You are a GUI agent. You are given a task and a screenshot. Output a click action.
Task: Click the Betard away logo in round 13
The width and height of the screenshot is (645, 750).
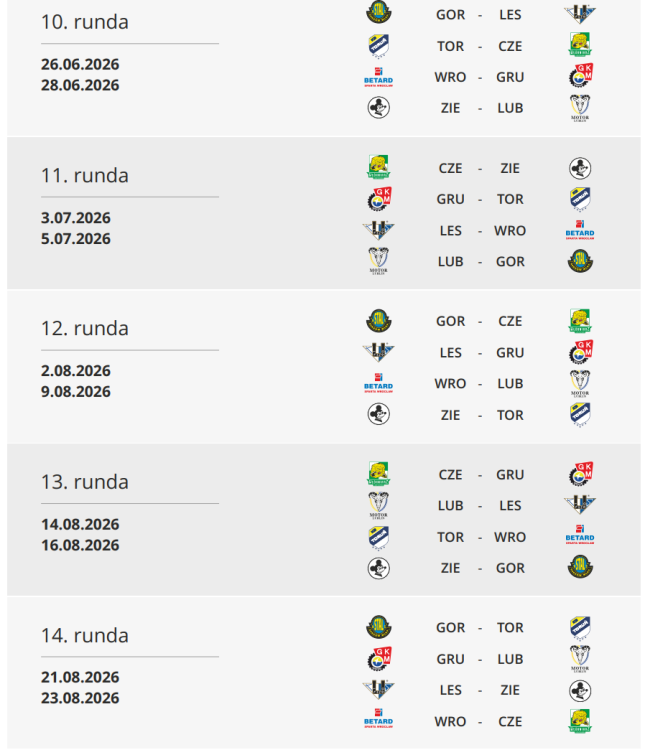580,537
